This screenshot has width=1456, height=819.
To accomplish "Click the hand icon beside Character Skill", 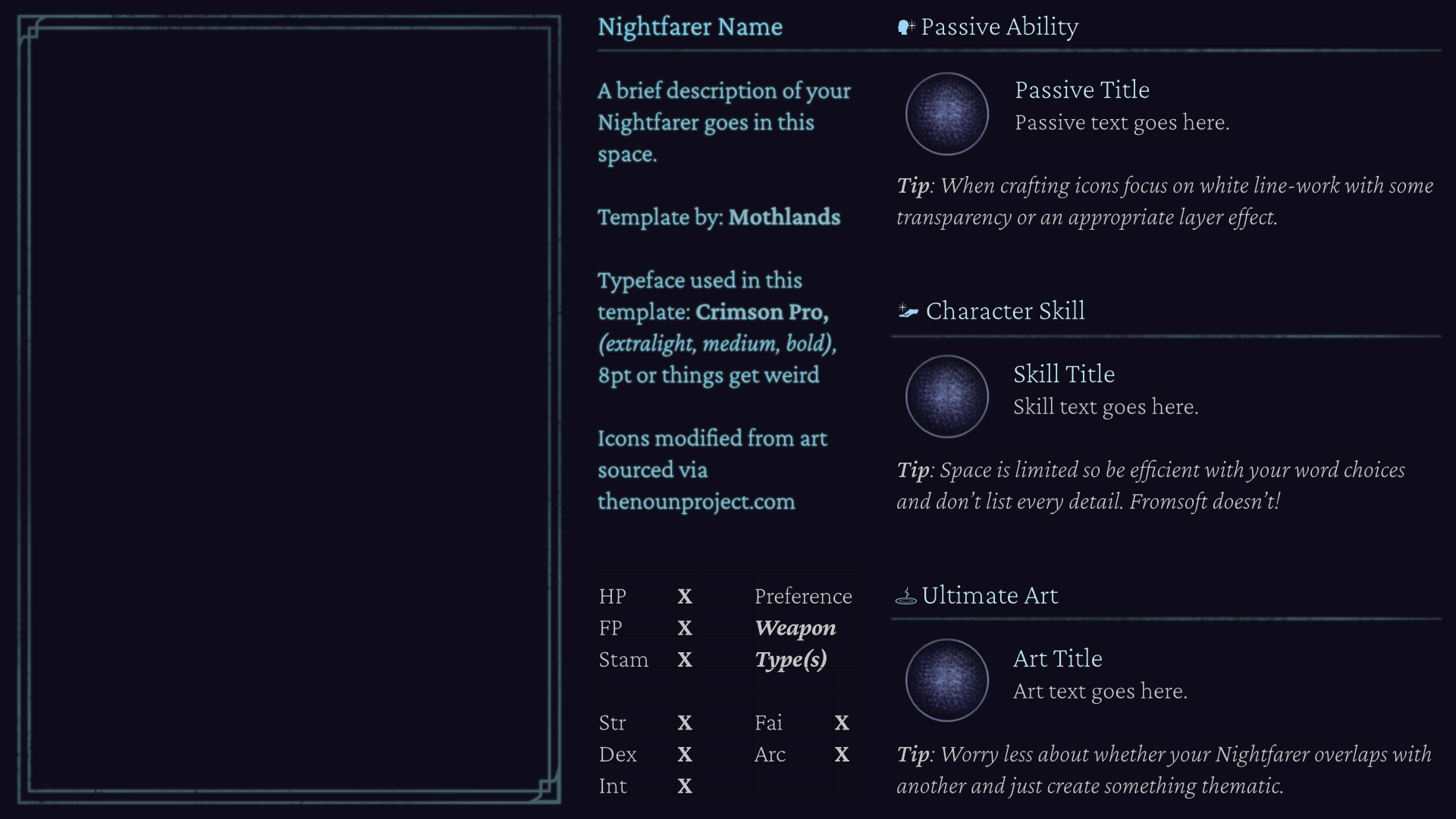I will coord(908,310).
